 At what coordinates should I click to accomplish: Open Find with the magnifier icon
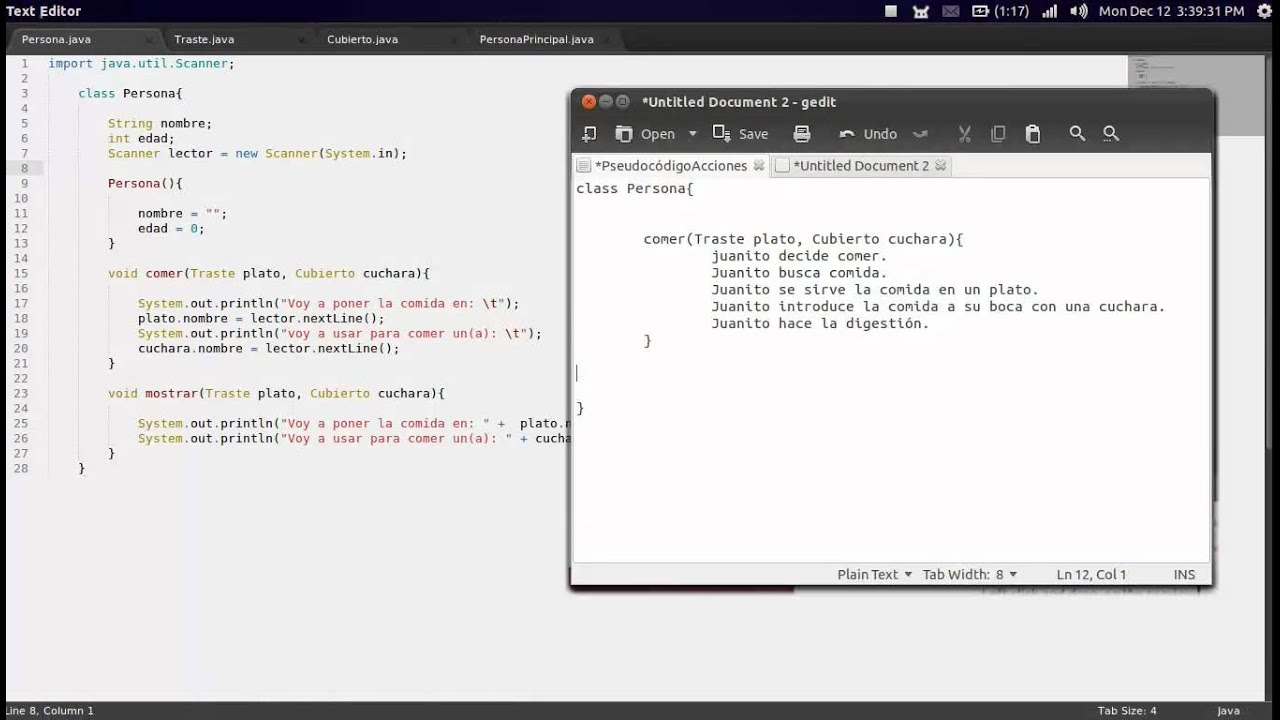coord(1077,134)
